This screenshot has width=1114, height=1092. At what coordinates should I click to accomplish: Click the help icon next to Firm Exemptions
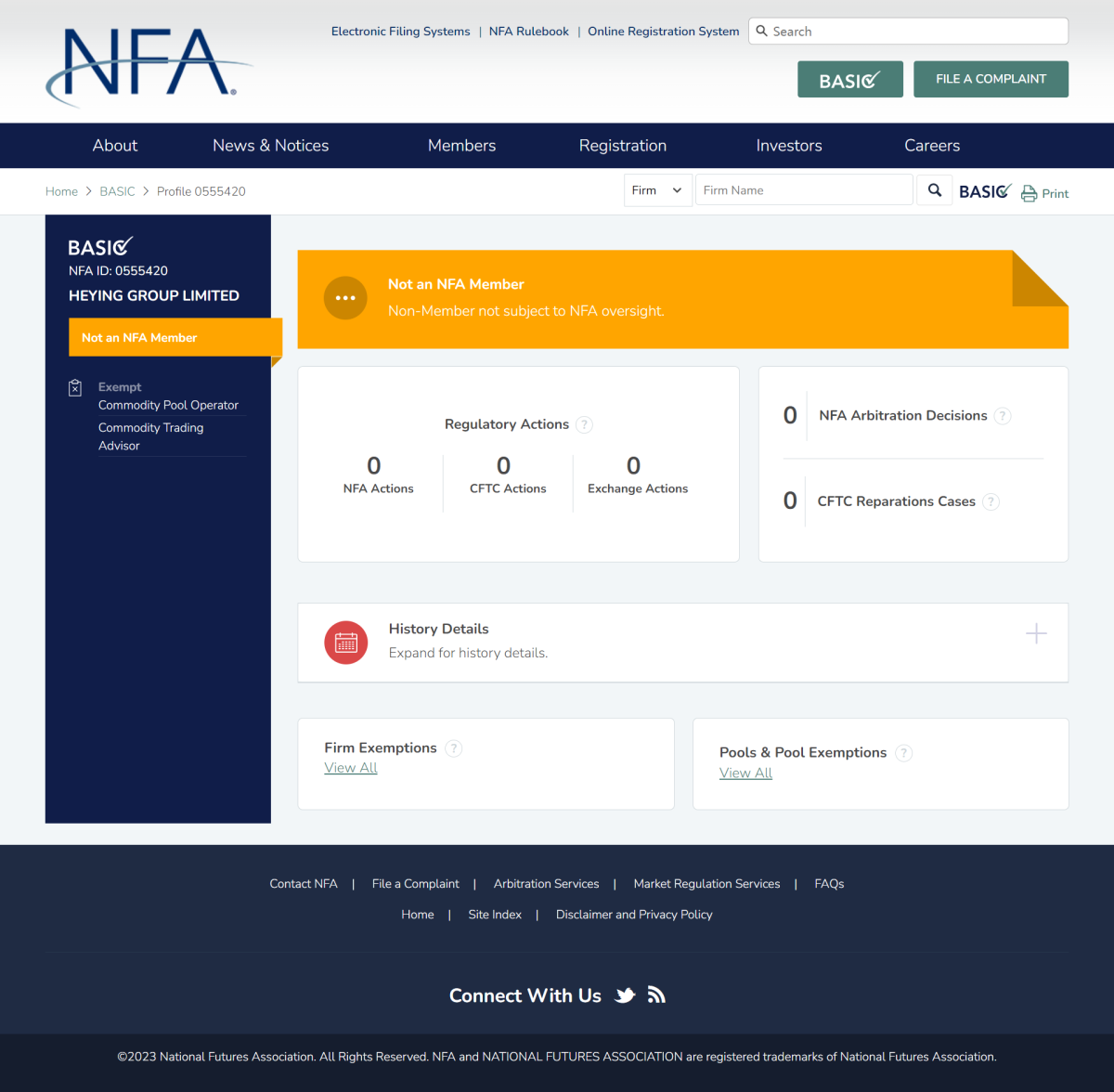point(453,747)
